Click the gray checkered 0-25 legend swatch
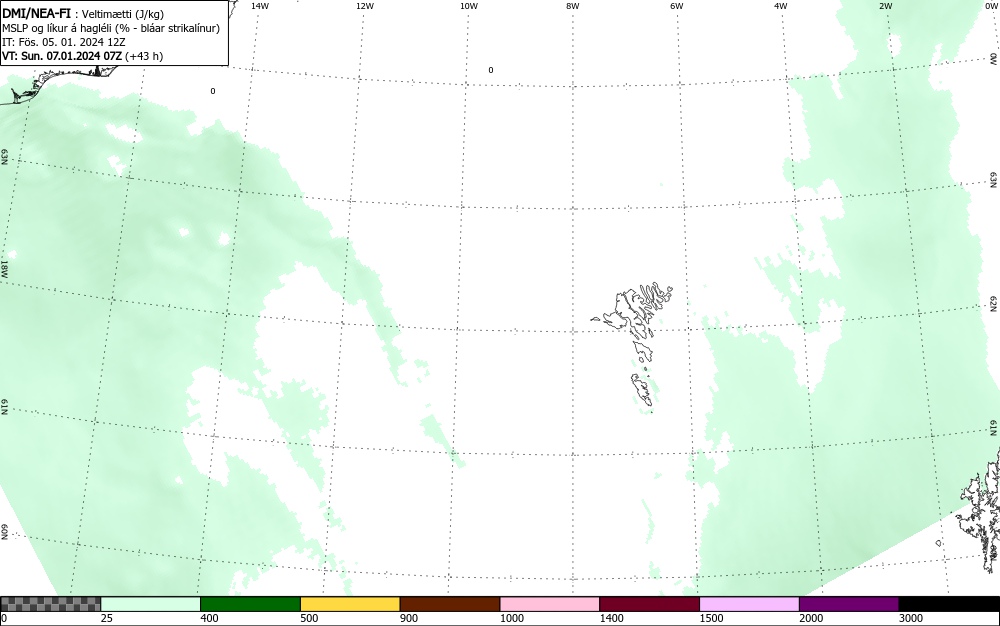This screenshot has height=626, width=1000. tap(50, 604)
